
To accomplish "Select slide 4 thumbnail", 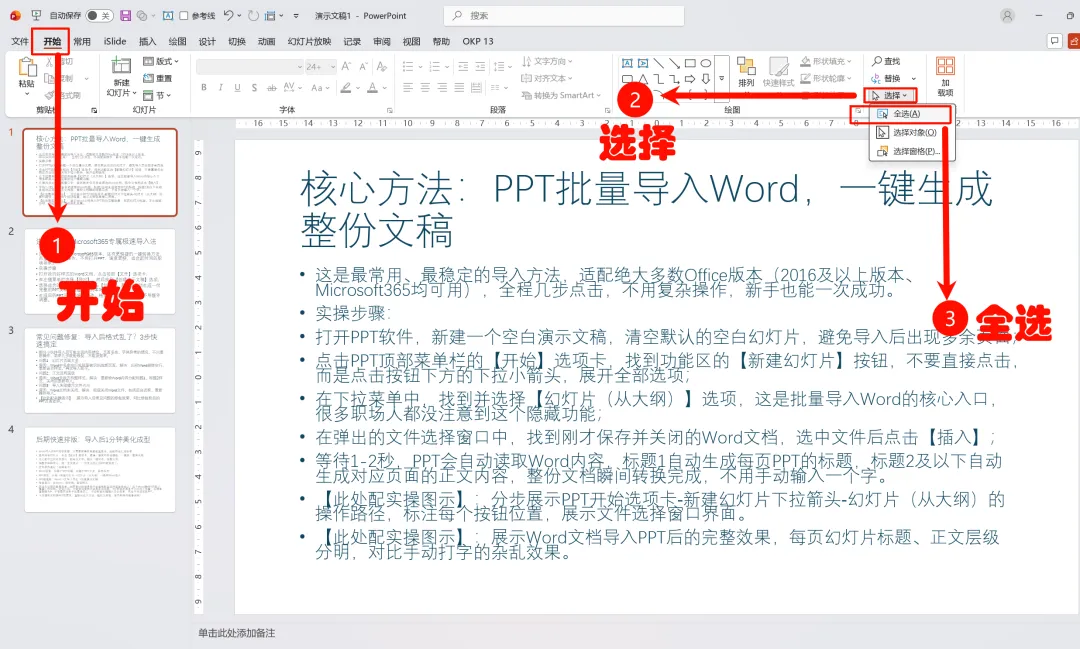I will pyautogui.click(x=100, y=470).
